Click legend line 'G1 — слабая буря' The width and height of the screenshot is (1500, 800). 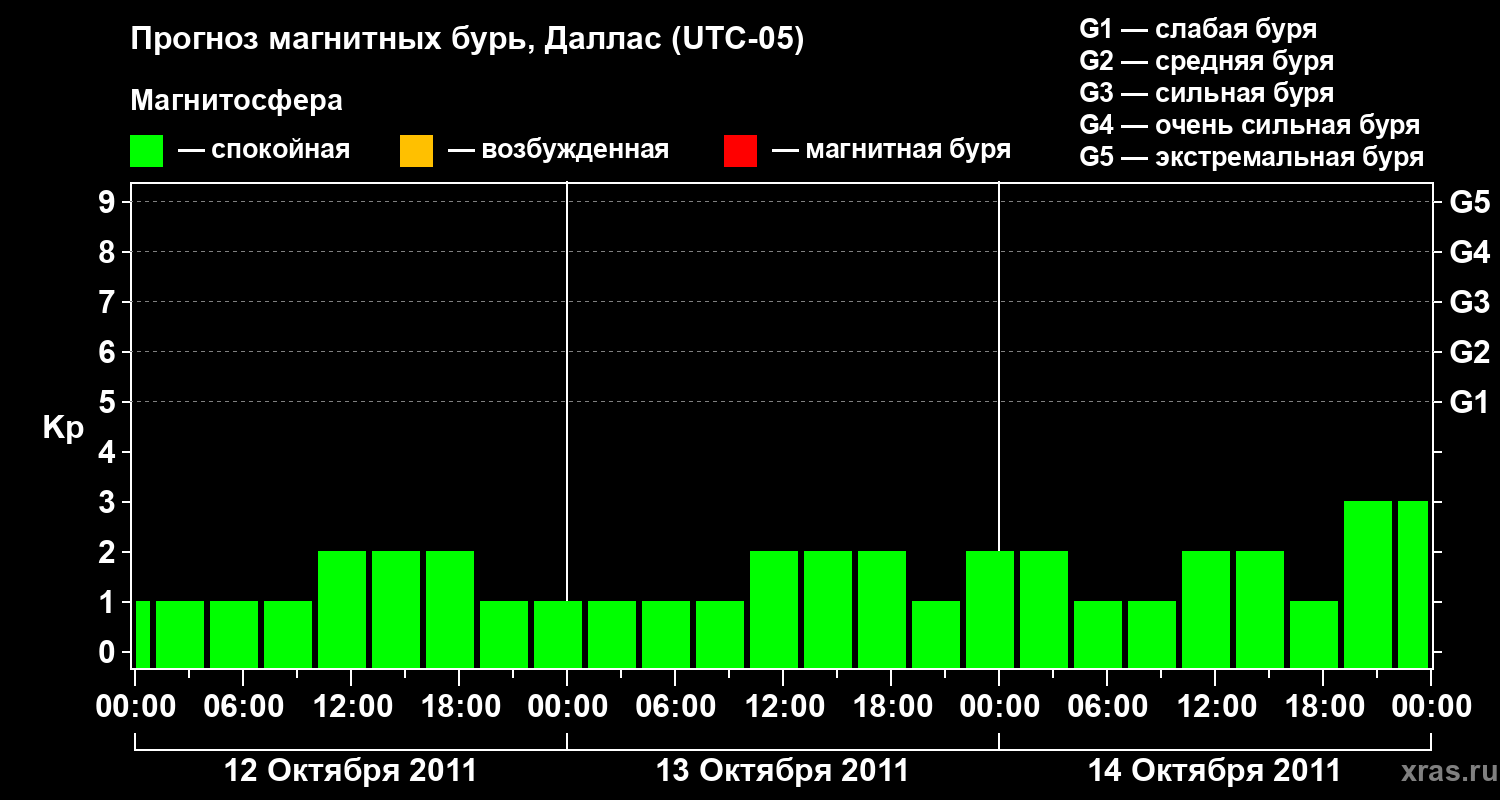[1198, 29]
